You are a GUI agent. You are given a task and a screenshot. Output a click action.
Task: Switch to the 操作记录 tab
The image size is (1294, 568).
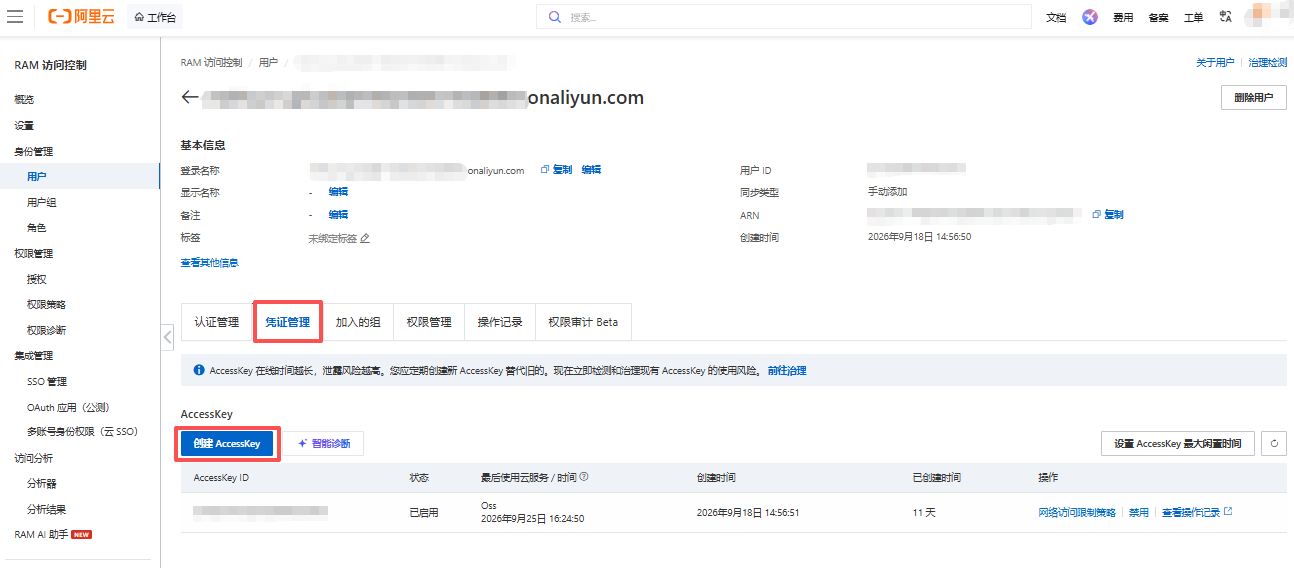point(500,322)
